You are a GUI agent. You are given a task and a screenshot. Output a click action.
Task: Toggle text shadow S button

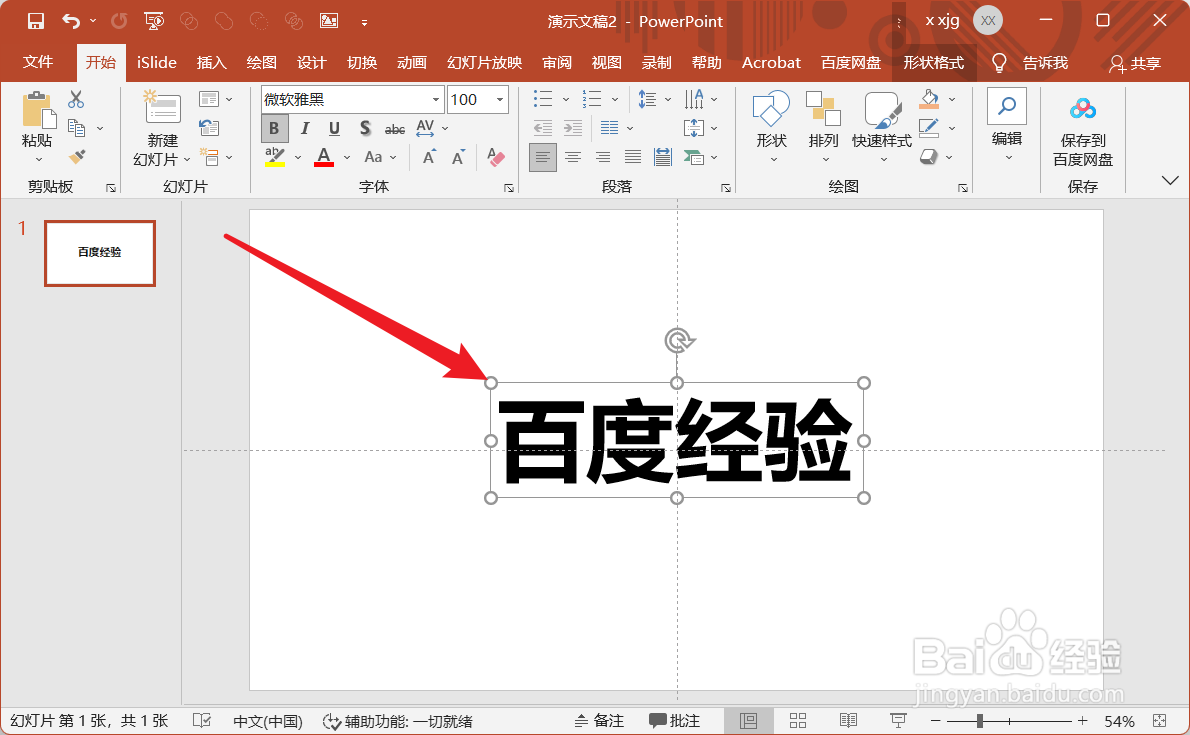pyautogui.click(x=365, y=128)
